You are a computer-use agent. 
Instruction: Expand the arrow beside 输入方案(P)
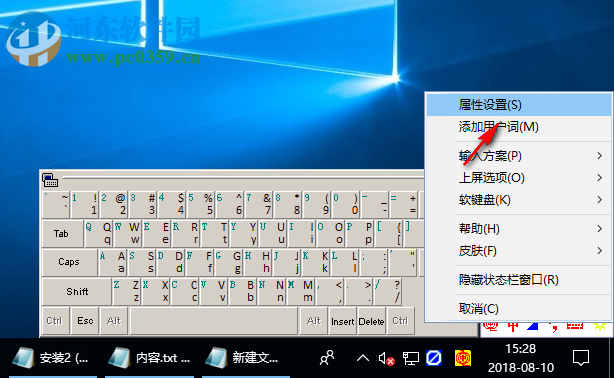600,156
